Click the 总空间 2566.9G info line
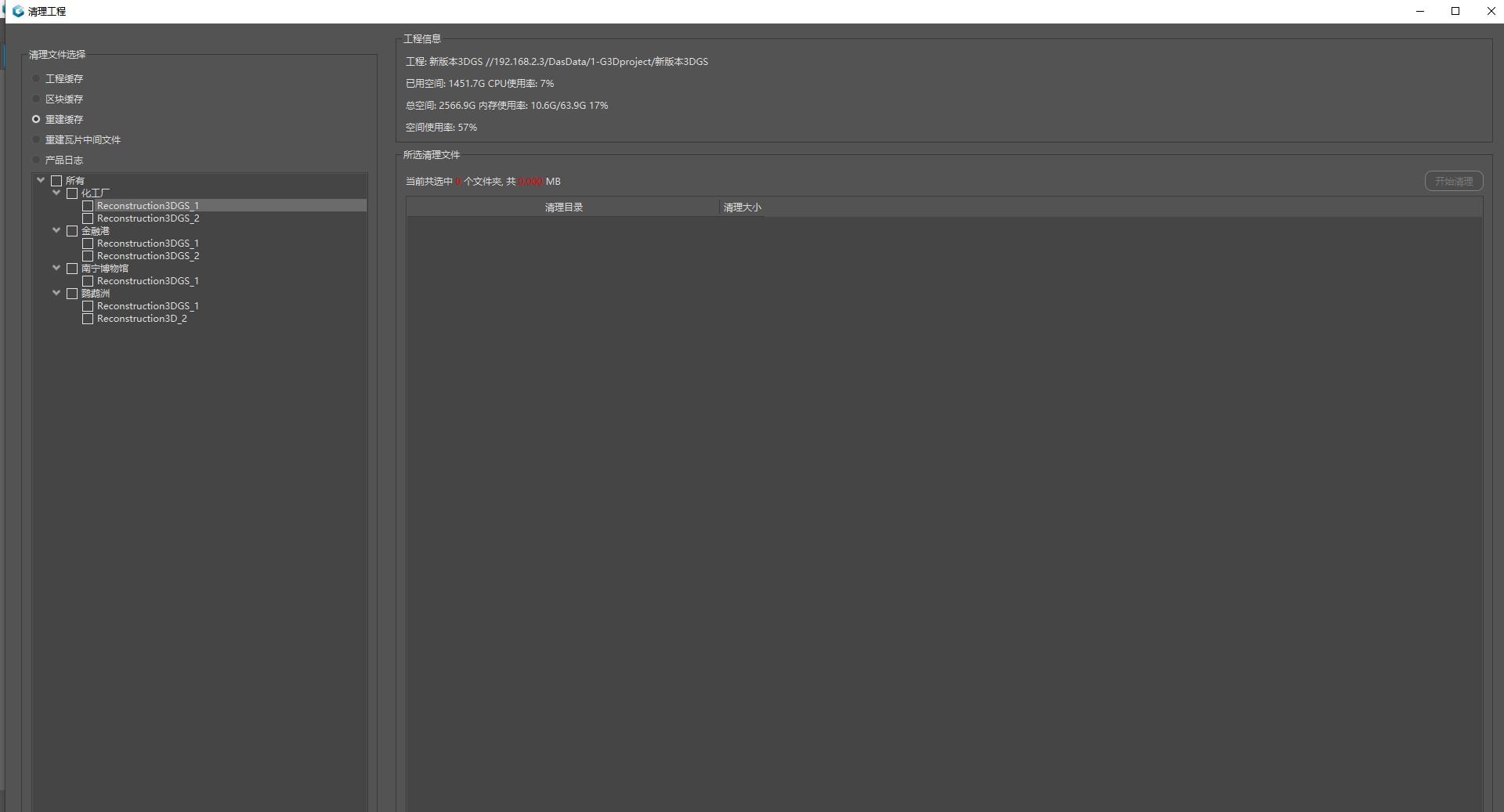This screenshot has width=1504, height=812. click(x=507, y=106)
